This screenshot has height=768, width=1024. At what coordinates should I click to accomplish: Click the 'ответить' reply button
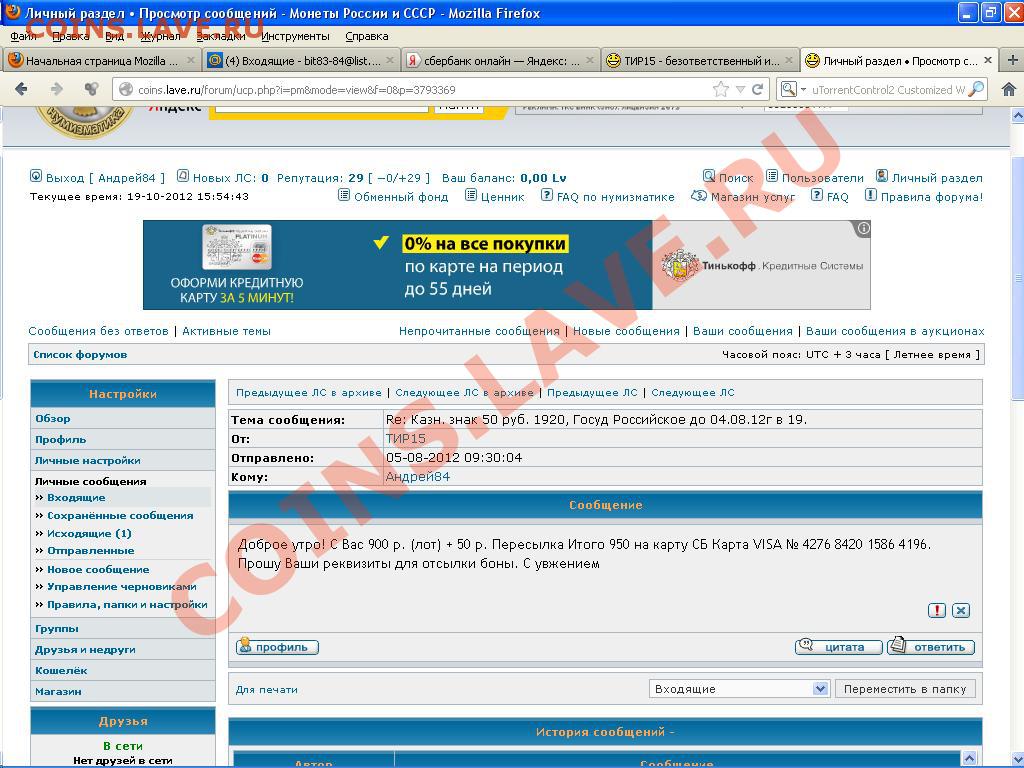point(931,647)
